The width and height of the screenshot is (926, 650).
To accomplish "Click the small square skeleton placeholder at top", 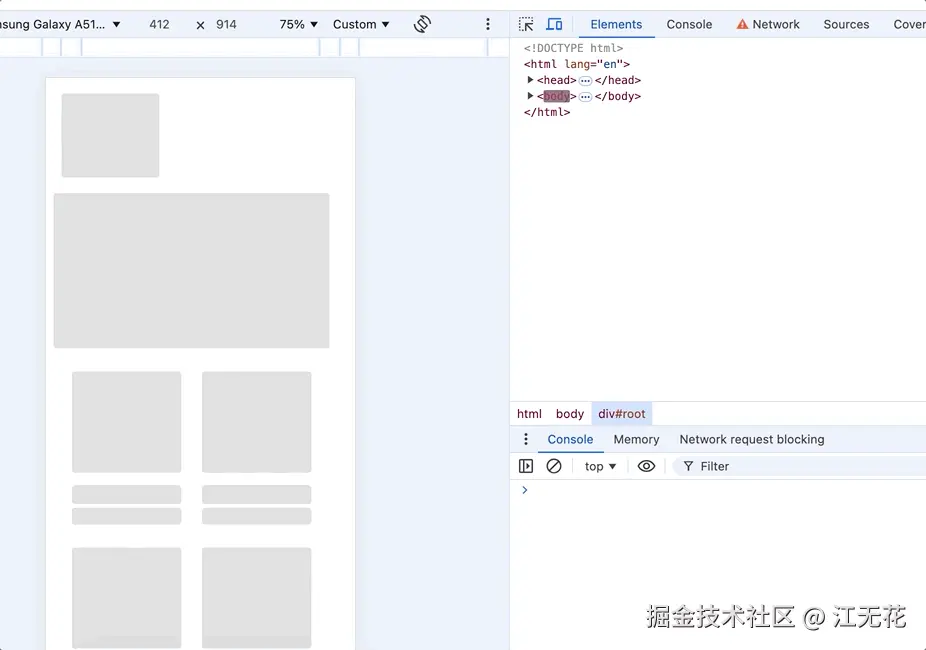I will click(x=110, y=135).
